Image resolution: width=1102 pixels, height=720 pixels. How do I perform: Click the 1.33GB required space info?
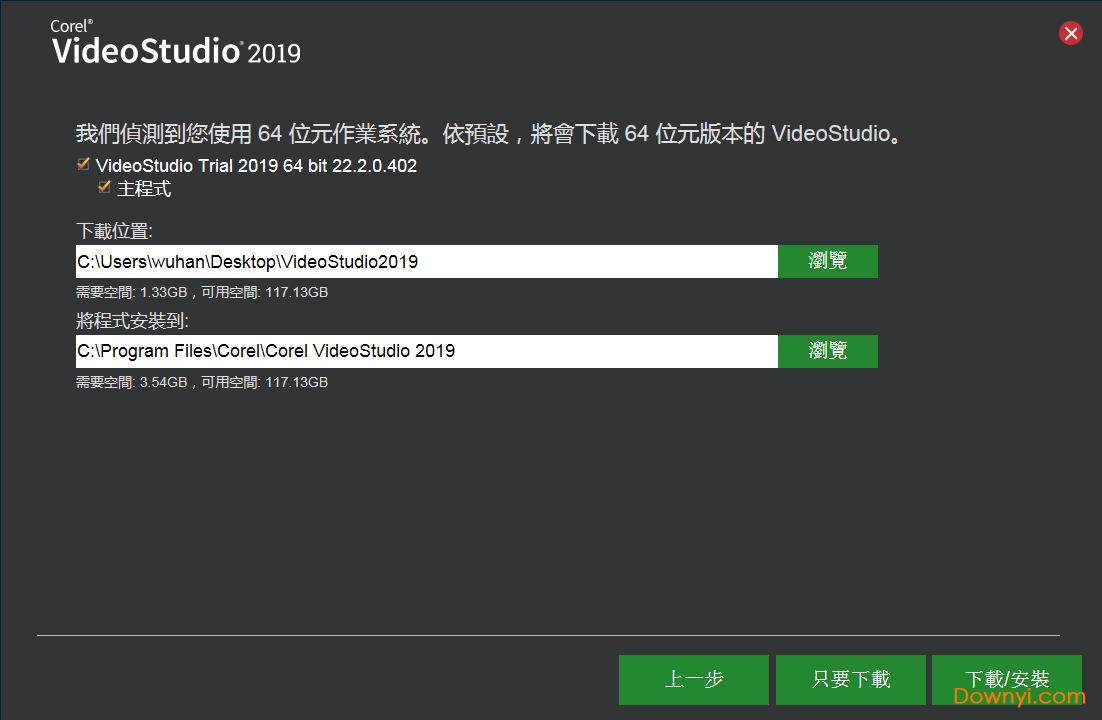[201, 293]
